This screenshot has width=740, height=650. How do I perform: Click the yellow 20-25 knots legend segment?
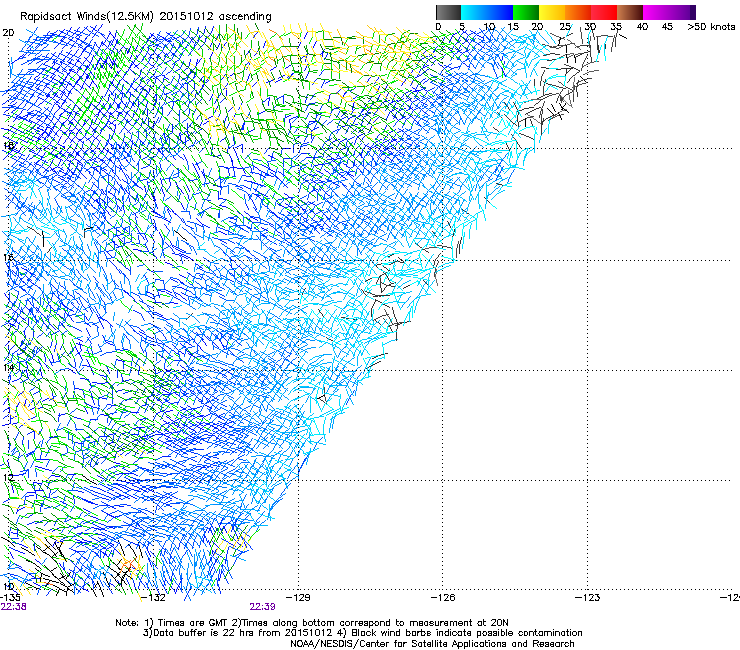click(552, 12)
